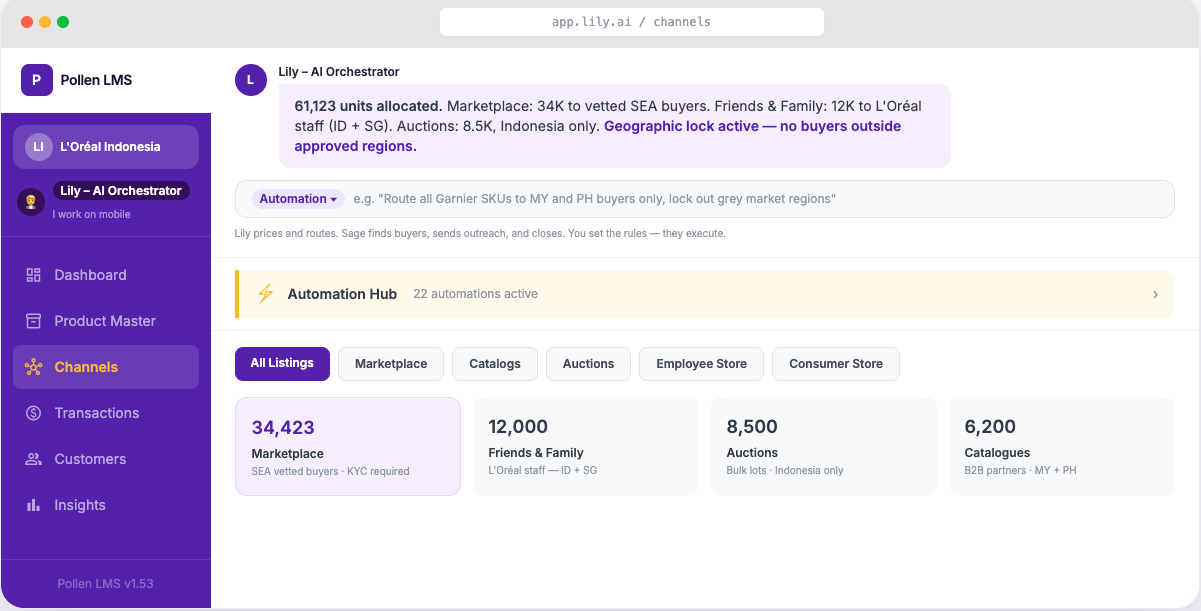This screenshot has width=1201, height=611.
Task: Click the 61,123 units allocated text
Action: pos(368,106)
